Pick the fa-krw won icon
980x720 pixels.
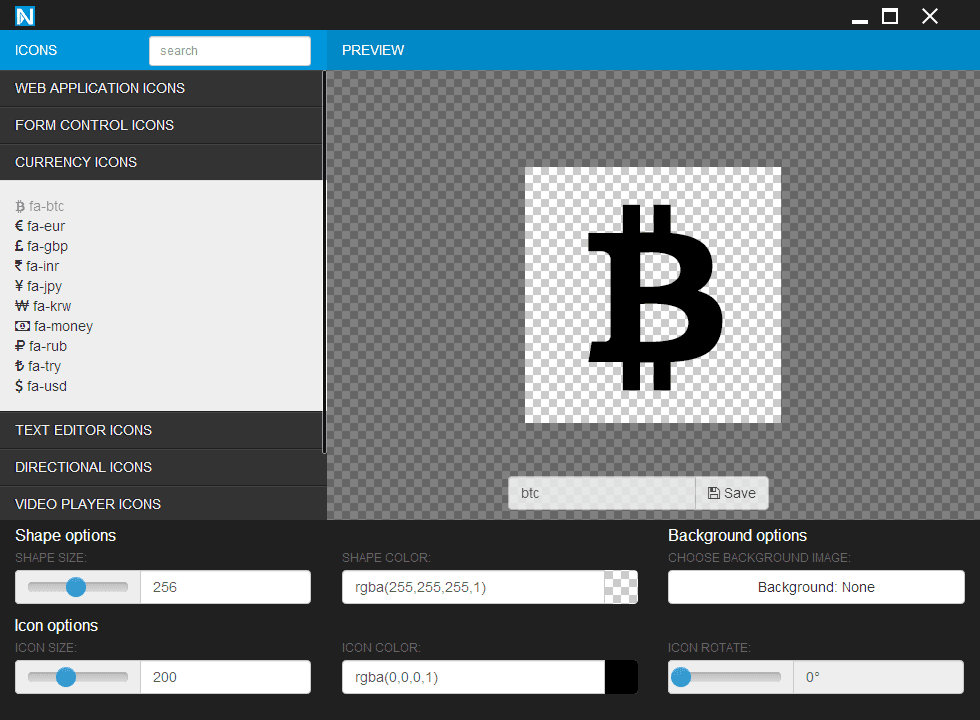point(43,306)
